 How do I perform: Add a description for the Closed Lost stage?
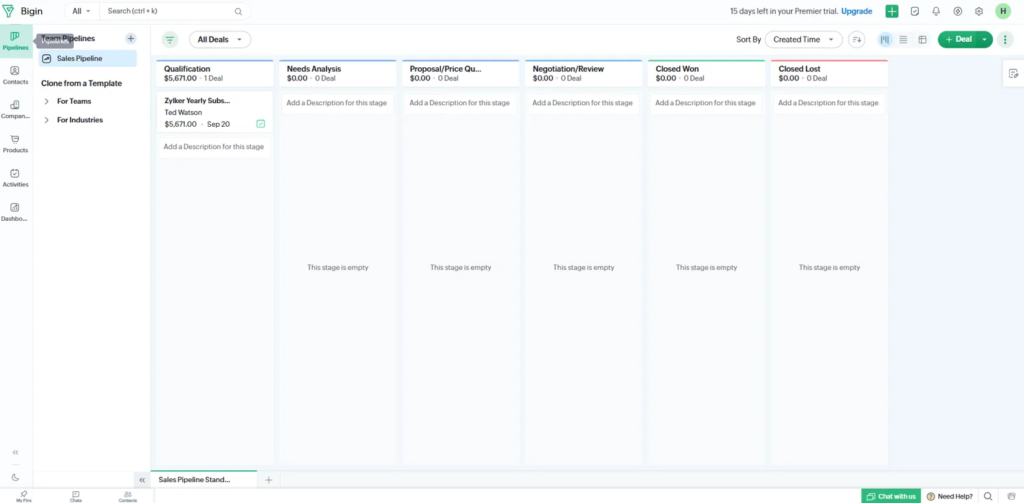tap(828, 103)
